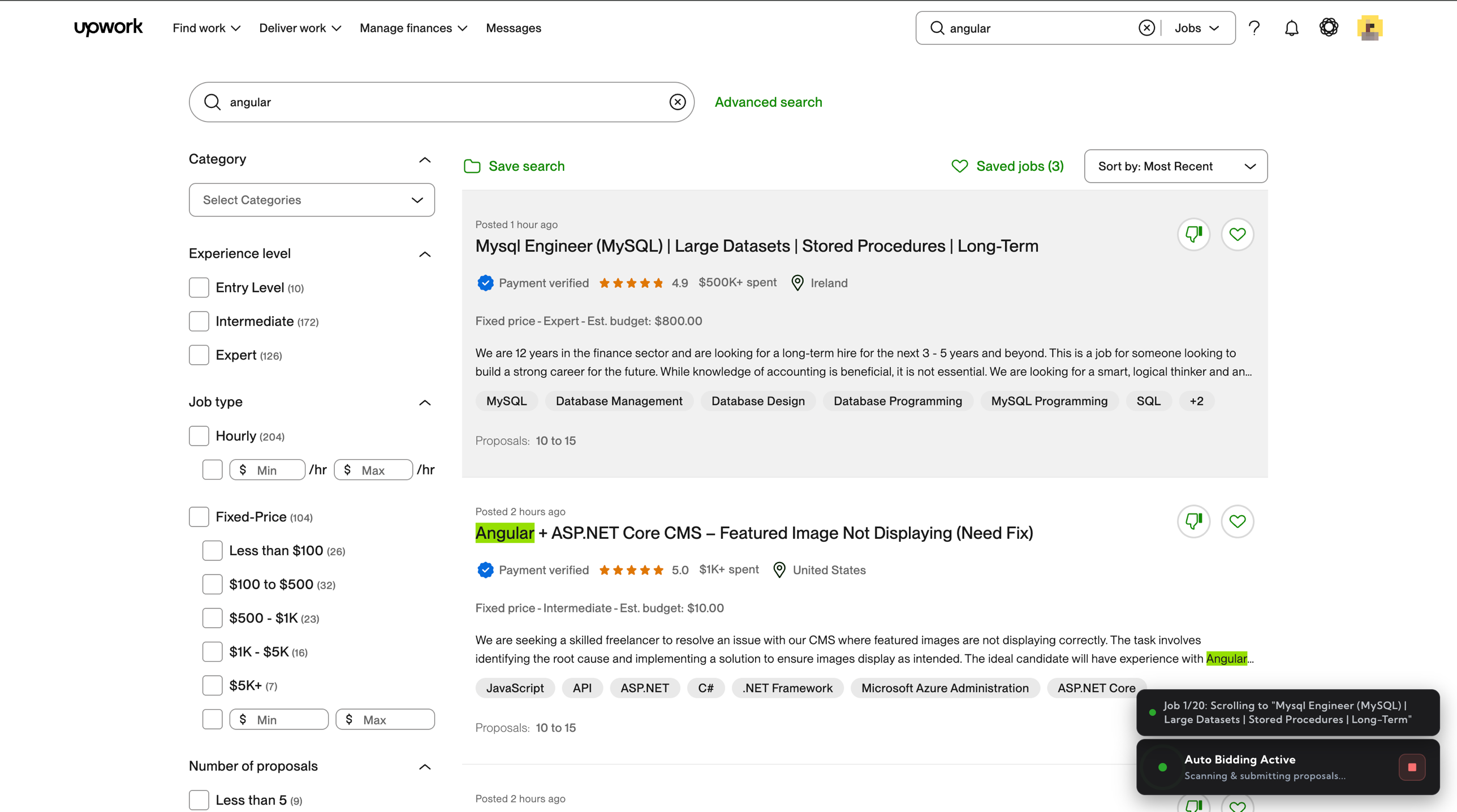Check the Intermediate experience filter
Image resolution: width=1457 pixels, height=812 pixels.
pos(199,321)
